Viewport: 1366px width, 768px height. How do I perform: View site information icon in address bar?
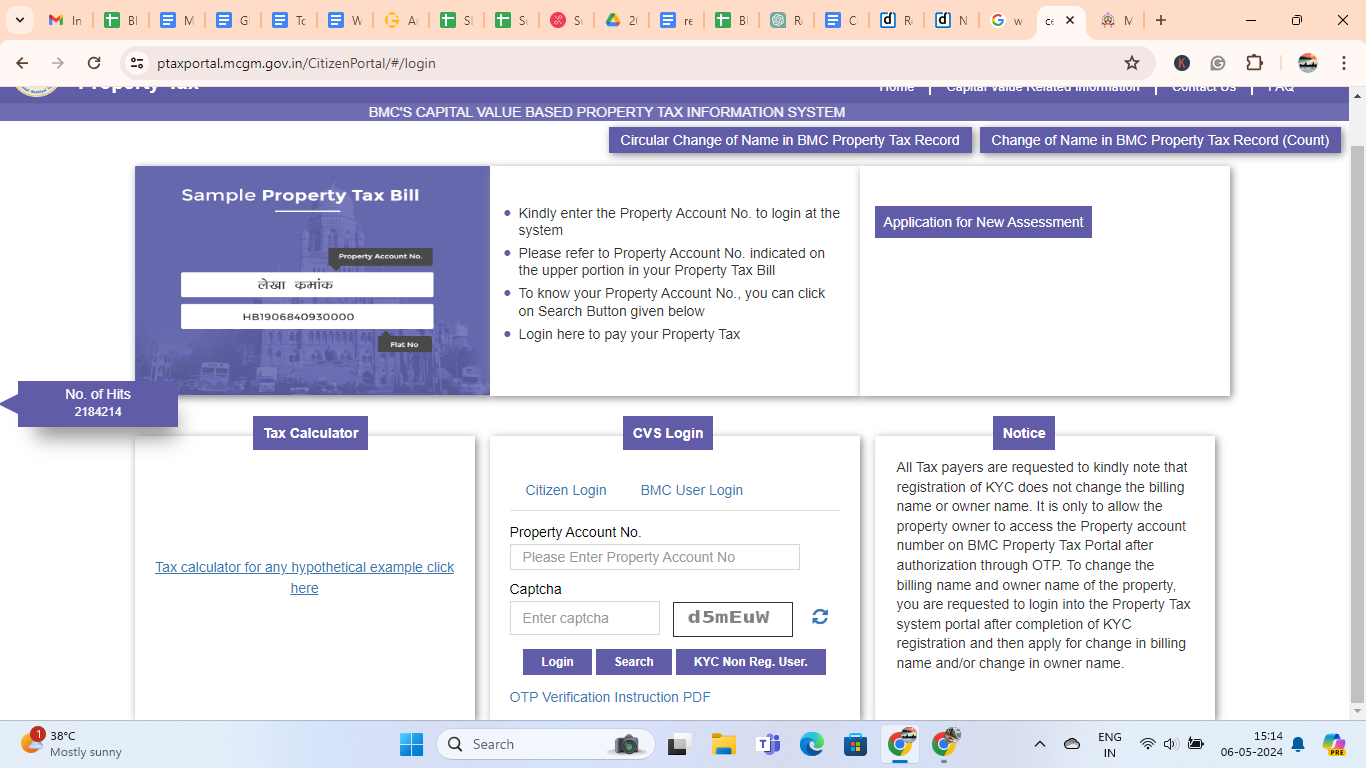138,63
